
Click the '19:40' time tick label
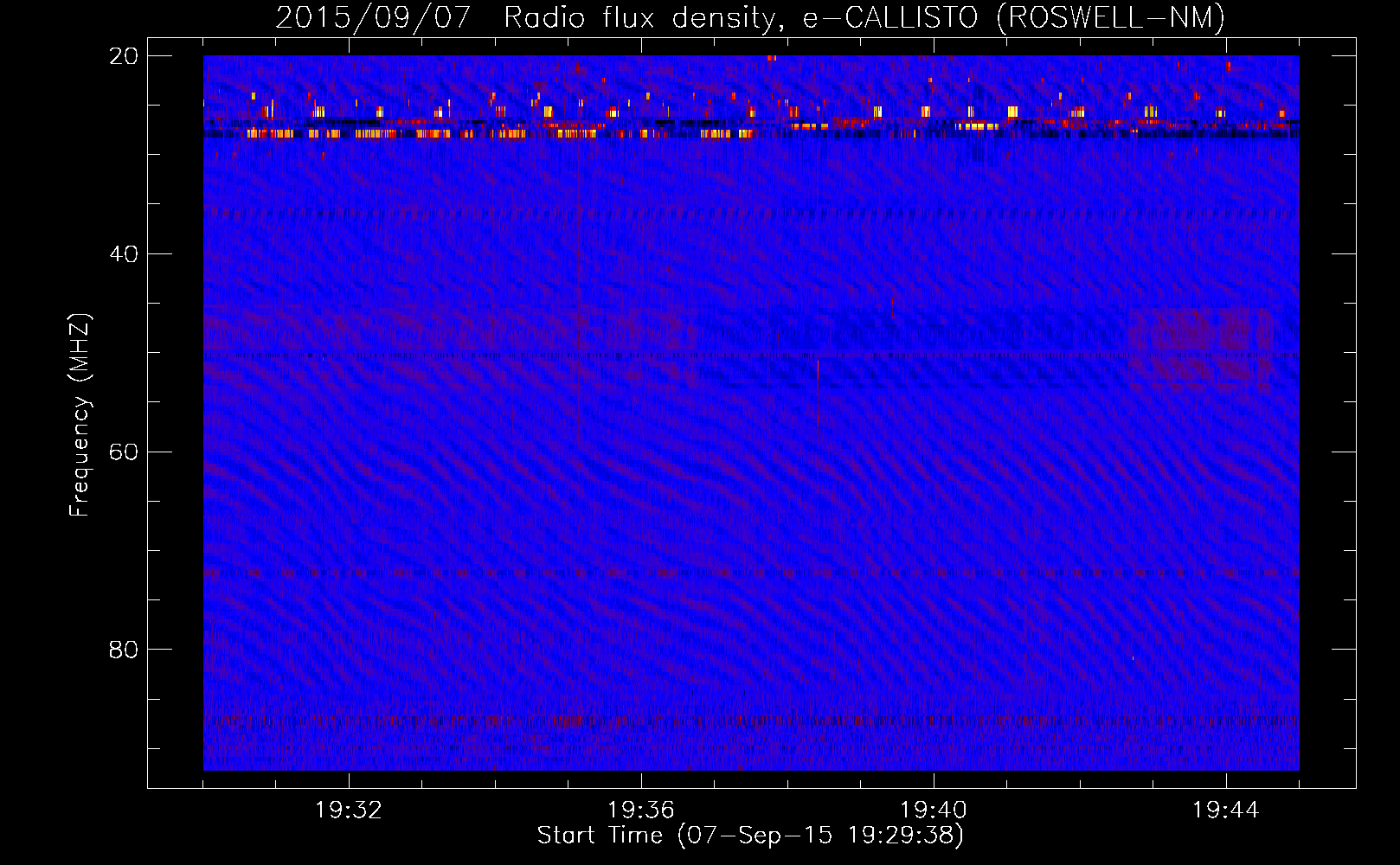pyautogui.click(x=934, y=811)
